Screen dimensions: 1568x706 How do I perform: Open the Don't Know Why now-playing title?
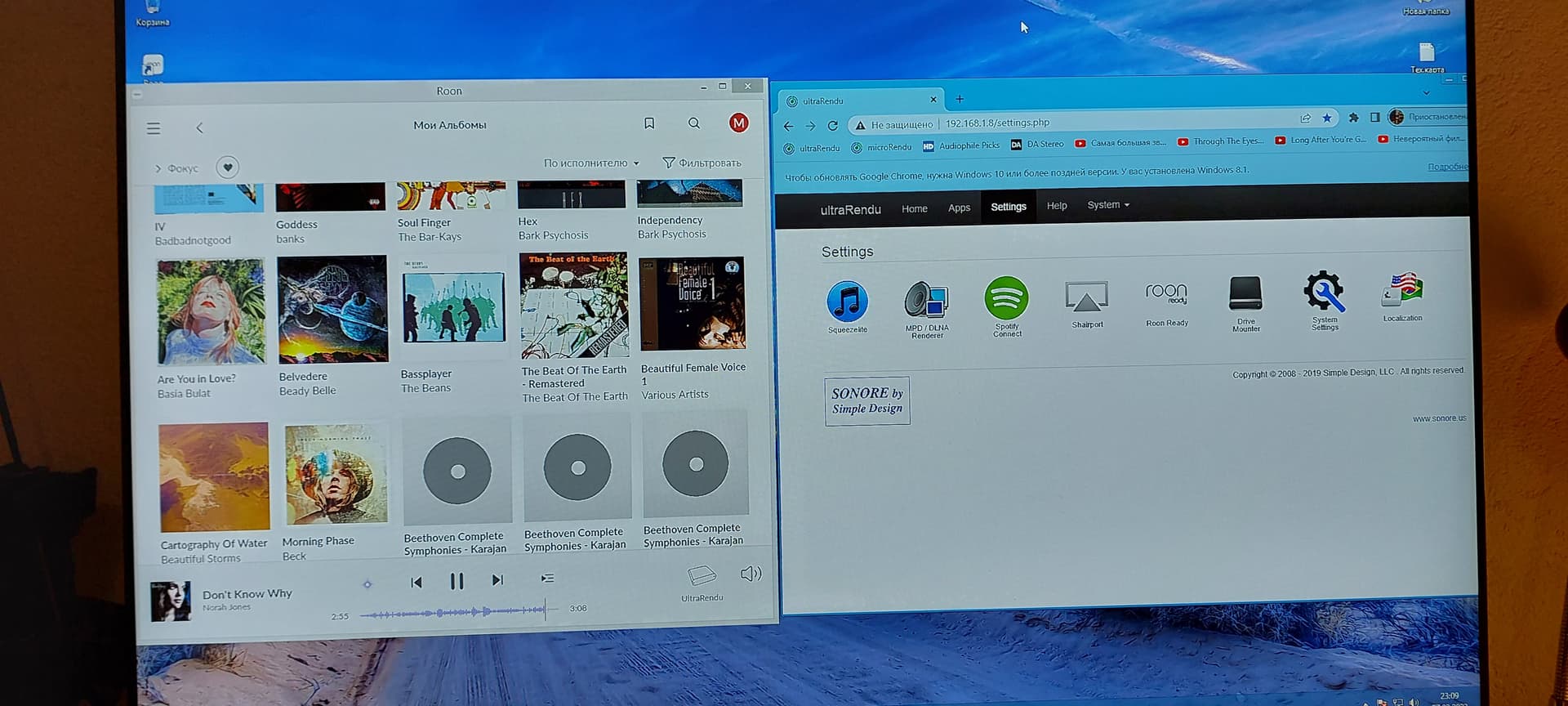(x=247, y=594)
